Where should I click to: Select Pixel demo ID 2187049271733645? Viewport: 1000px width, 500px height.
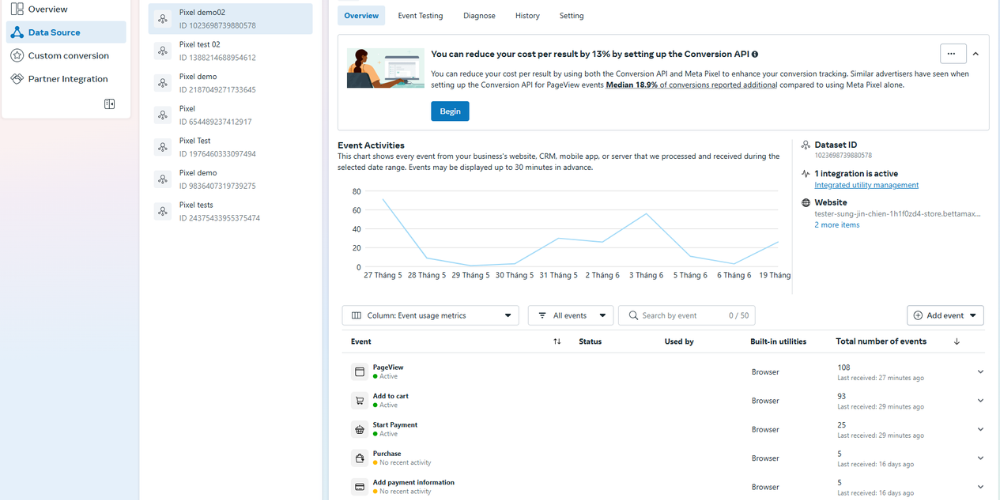(231, 83)
